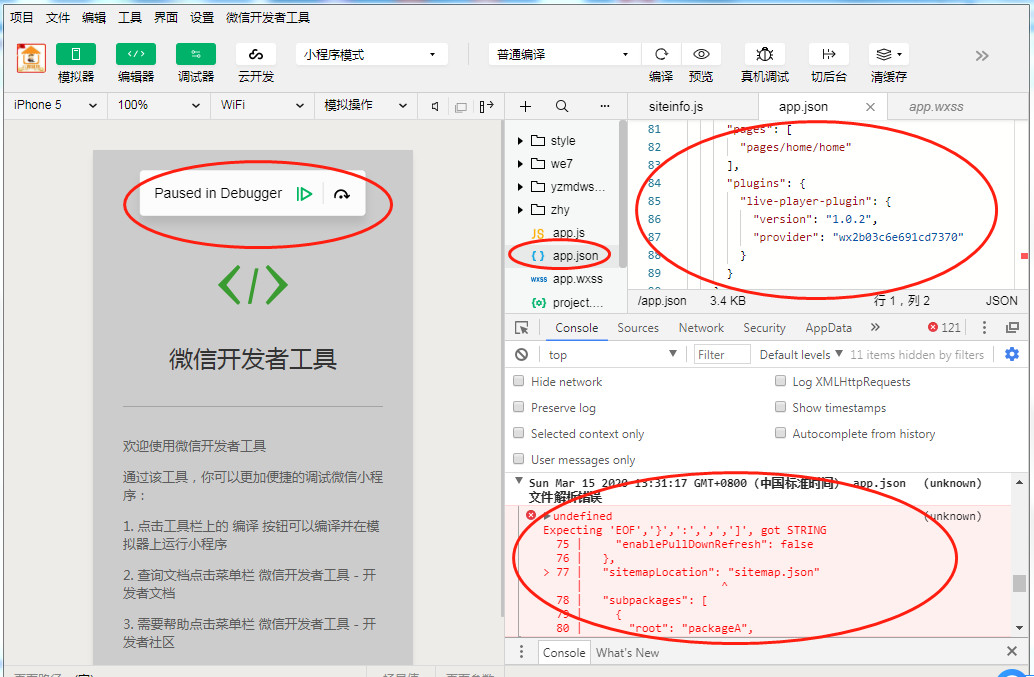Open the console drawer kebab menu
1034x677 pixels.
[x=521, y=652]
